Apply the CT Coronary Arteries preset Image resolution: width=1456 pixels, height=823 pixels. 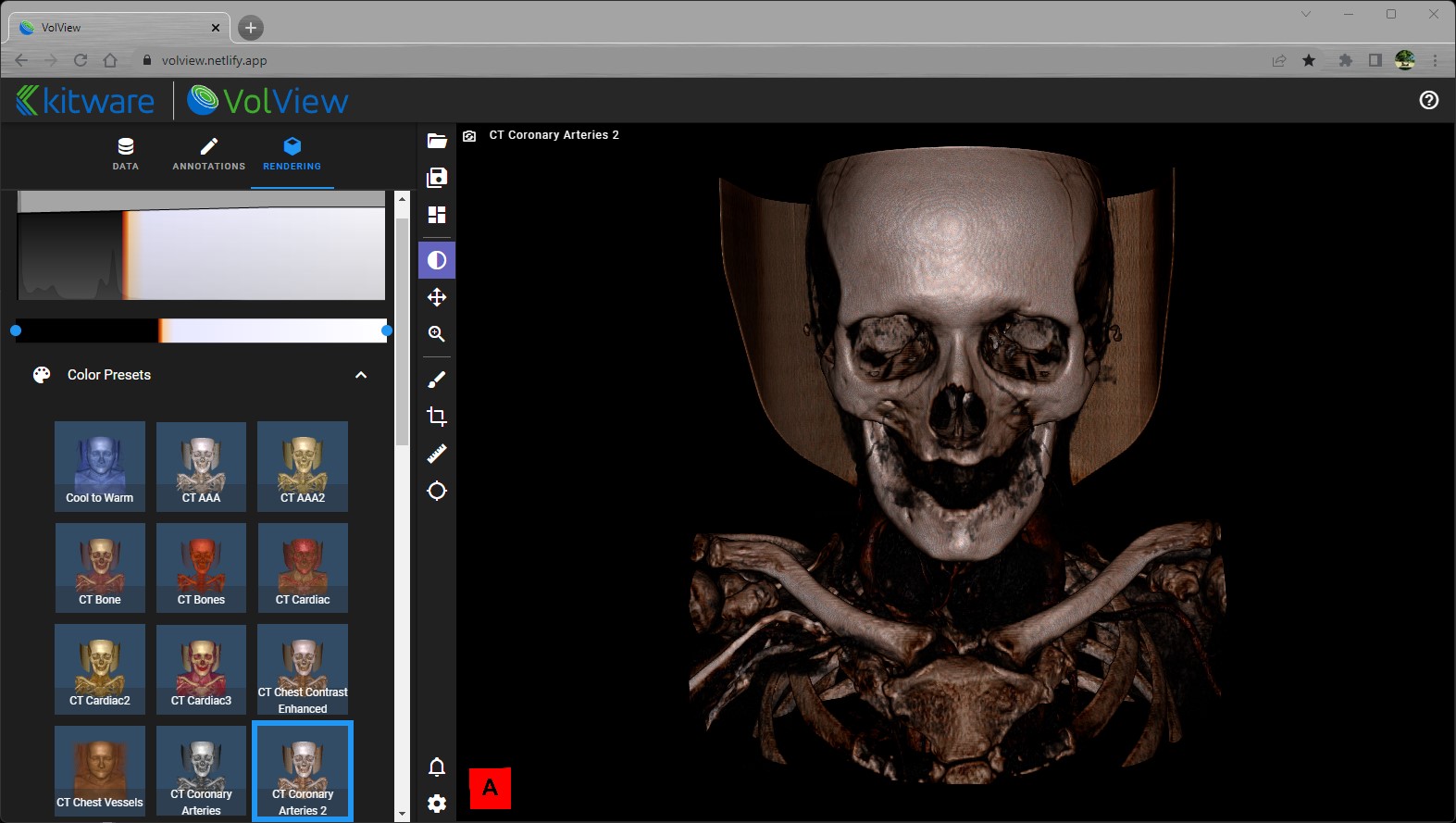pos(201,771)
